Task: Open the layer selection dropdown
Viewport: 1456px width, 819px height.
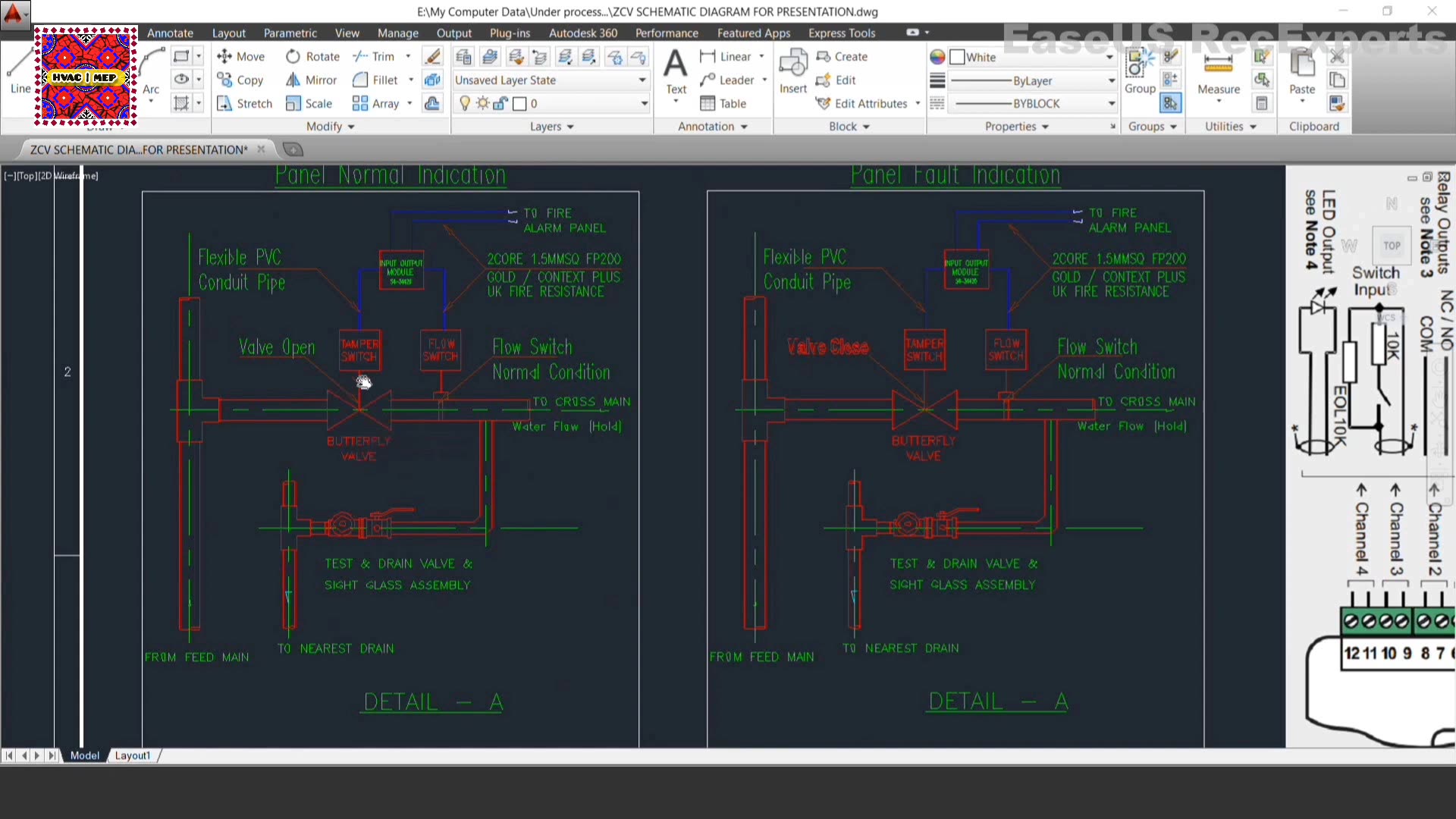Action: pos(642,103)
